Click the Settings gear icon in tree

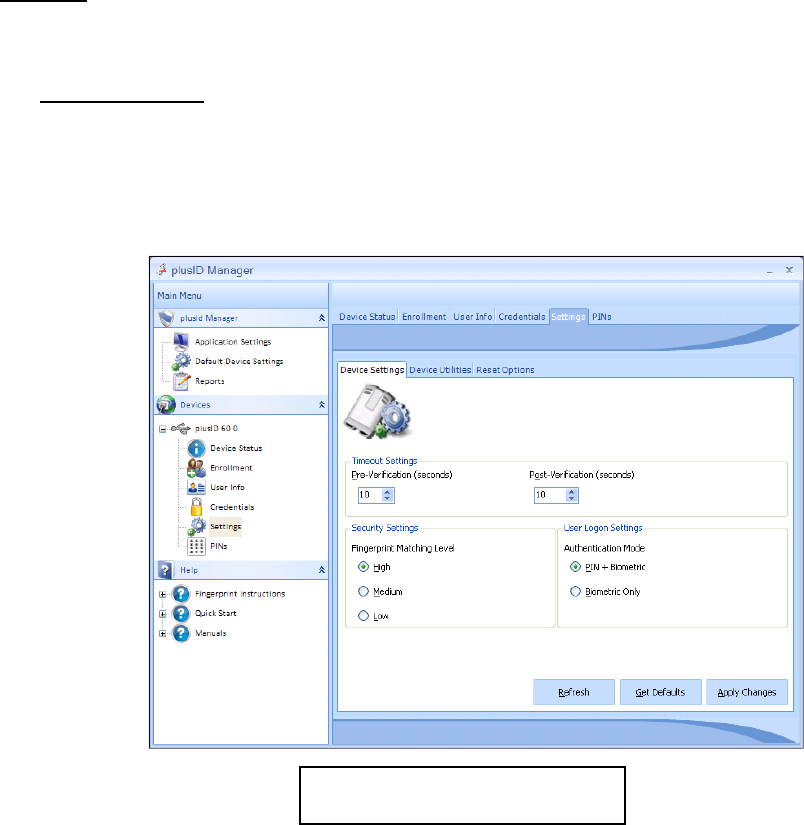coord(197,527)
